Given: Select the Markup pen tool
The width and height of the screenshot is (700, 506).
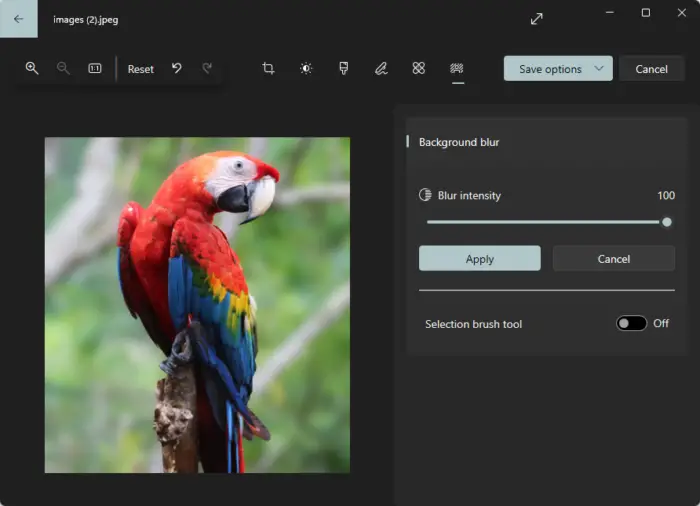Looking at the screenshot, I should pos(381,68).
